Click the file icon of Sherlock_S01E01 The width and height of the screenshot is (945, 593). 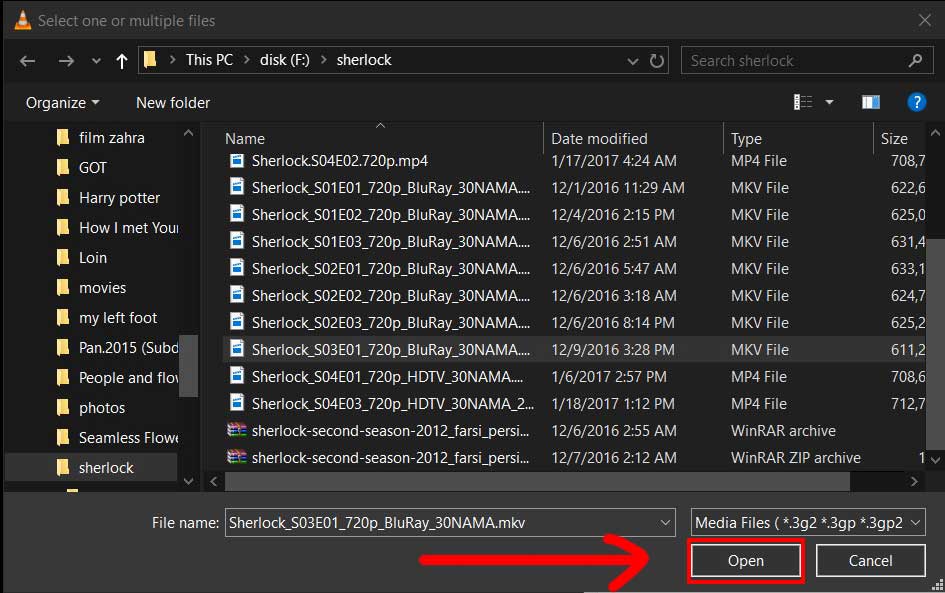(x=237, y=187)
